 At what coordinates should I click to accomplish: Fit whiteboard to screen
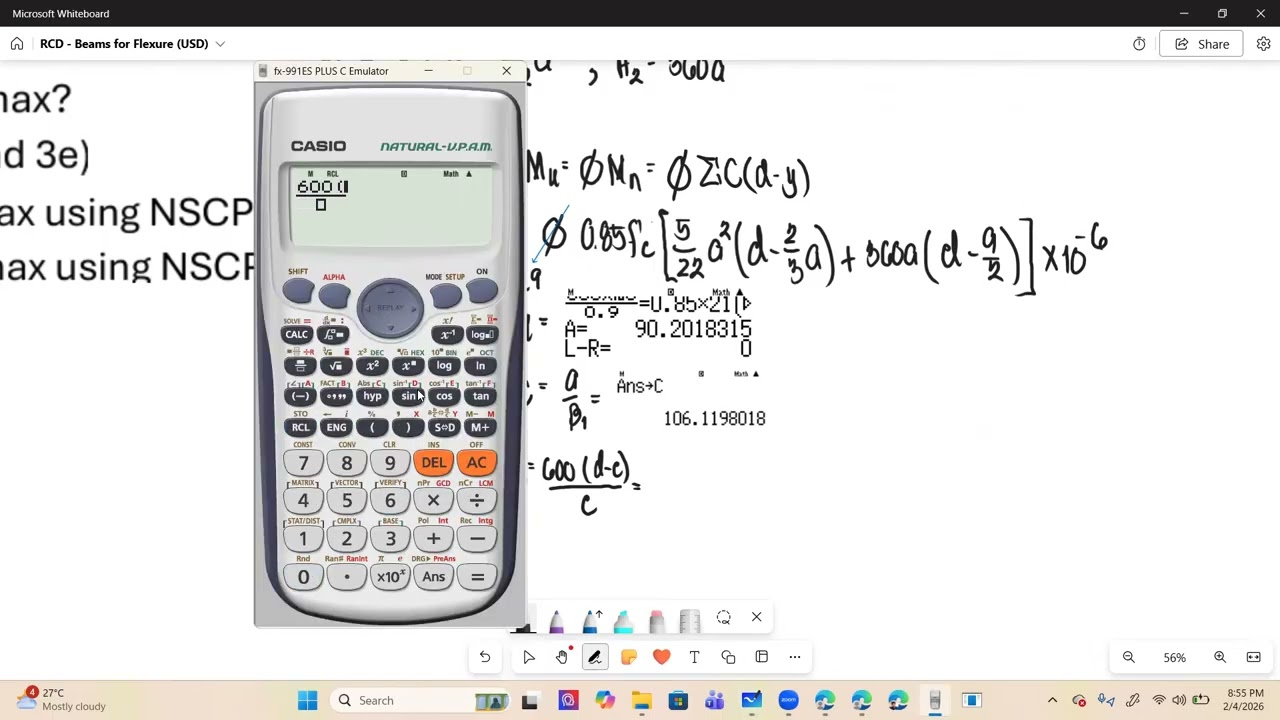point(1253,657)
